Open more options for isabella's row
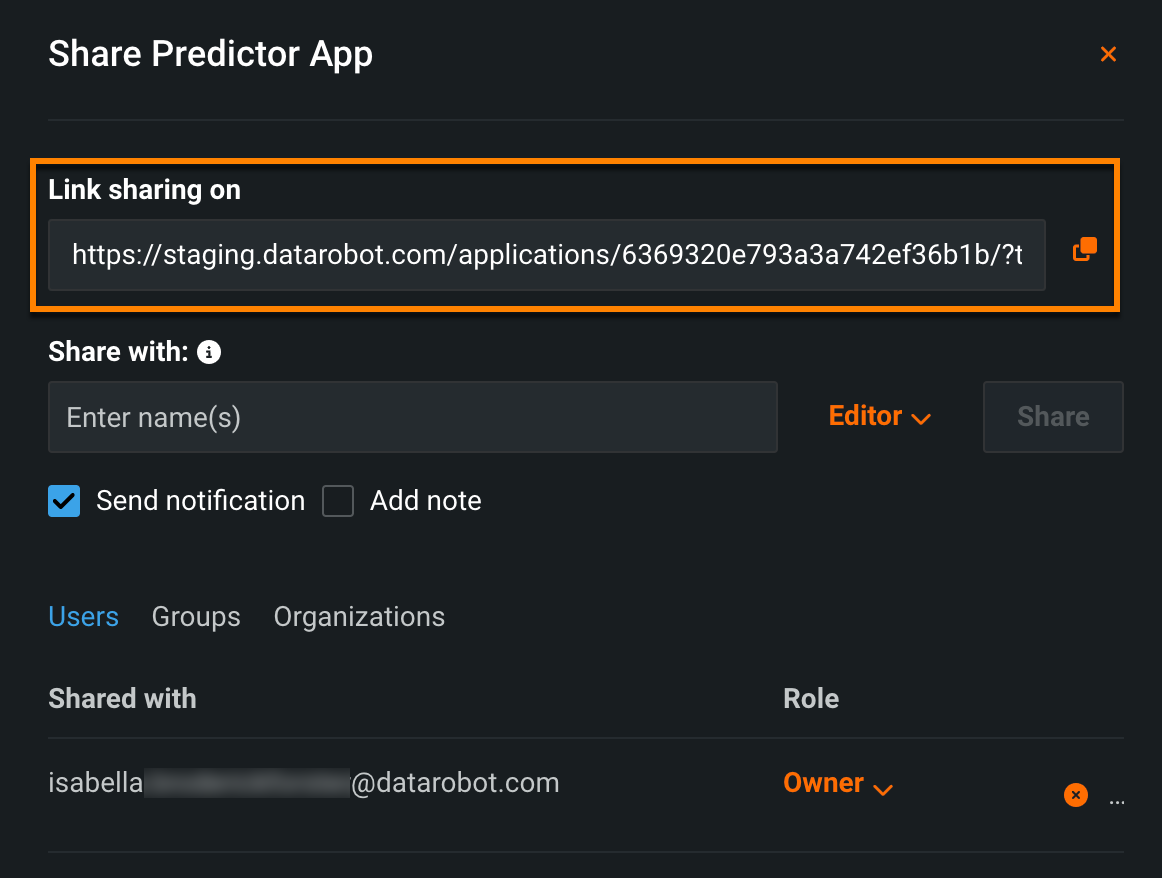The height and width of the screenshot is (878, 1162). (1117, 798)
